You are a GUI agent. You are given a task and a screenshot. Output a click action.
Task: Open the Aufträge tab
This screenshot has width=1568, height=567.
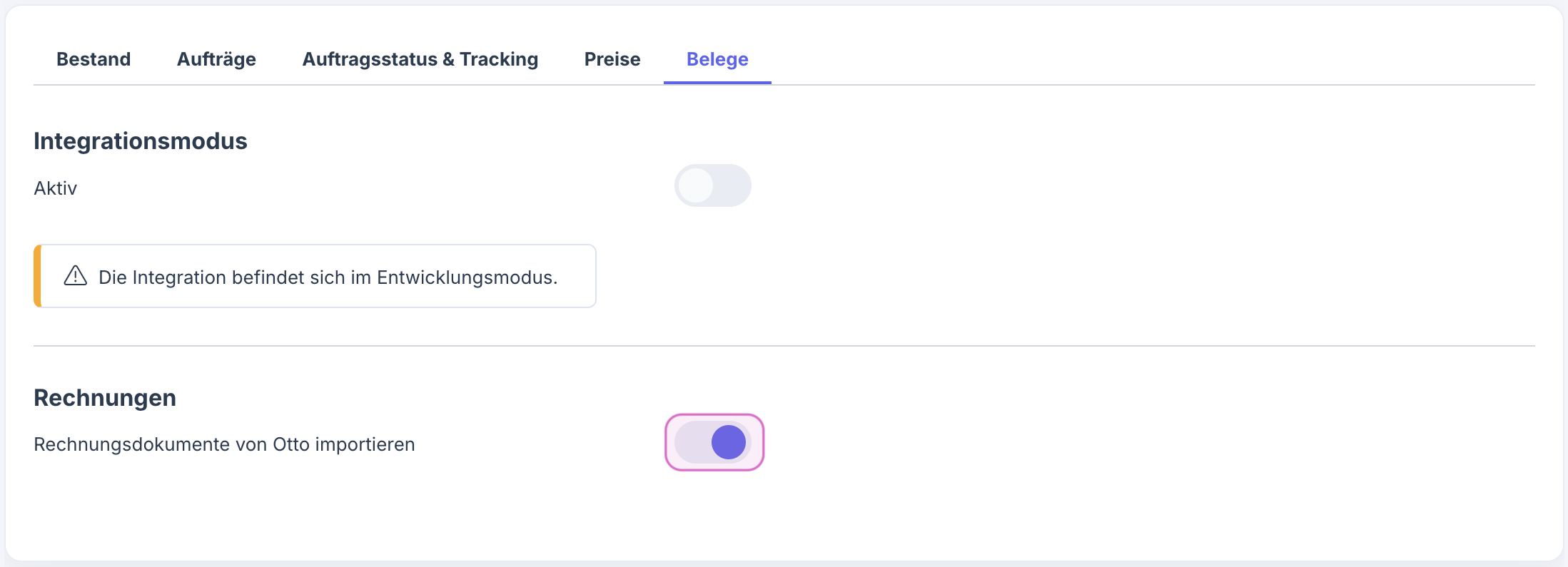[x=216, y=59]
